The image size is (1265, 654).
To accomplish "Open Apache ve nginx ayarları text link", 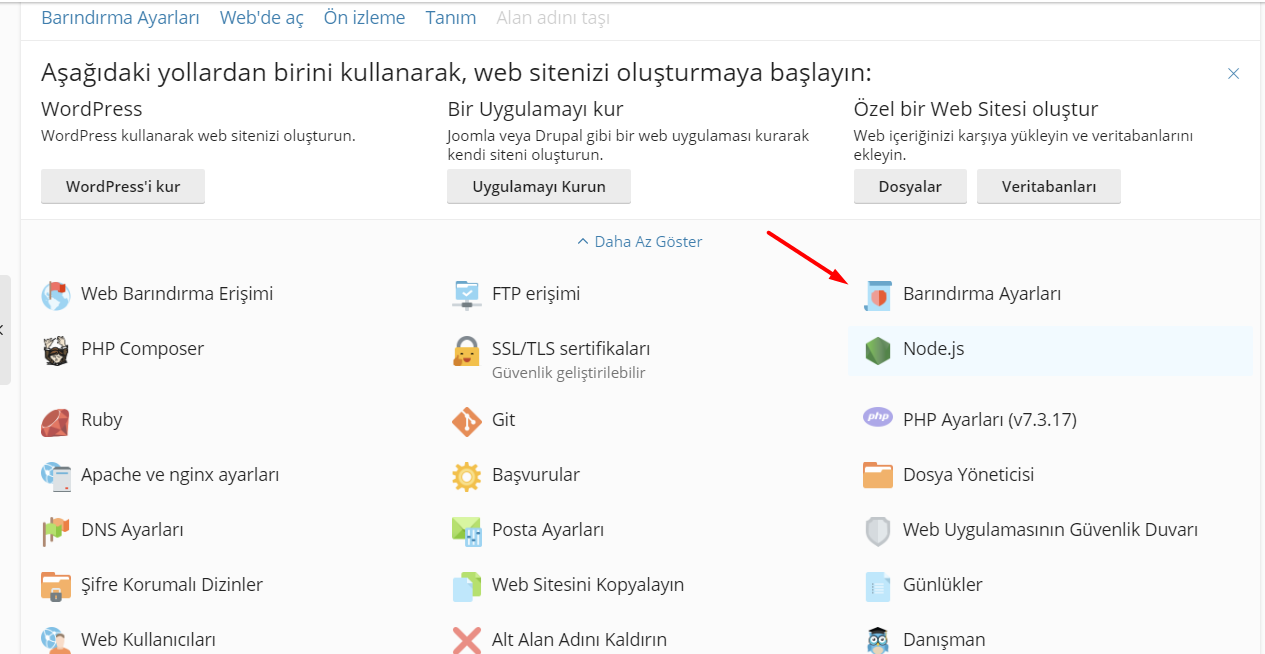I will tap(180, 475).
